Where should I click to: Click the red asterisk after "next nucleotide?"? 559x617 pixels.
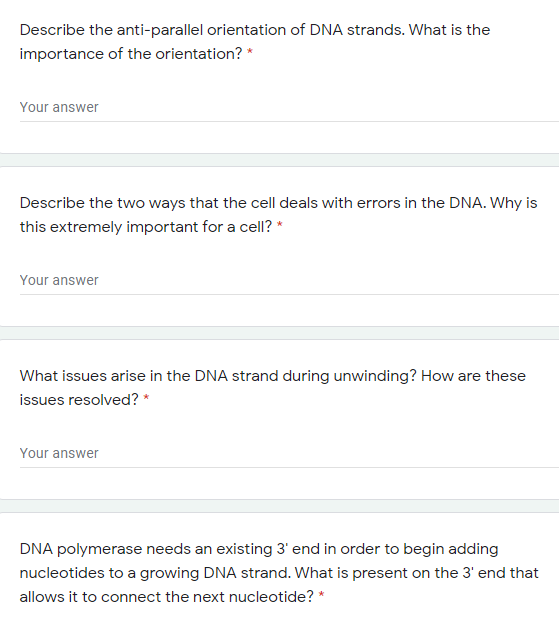coord(321,595)
